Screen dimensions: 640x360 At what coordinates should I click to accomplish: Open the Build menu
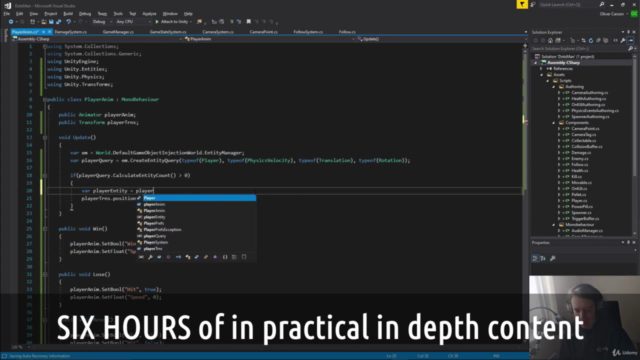point(68,14)
